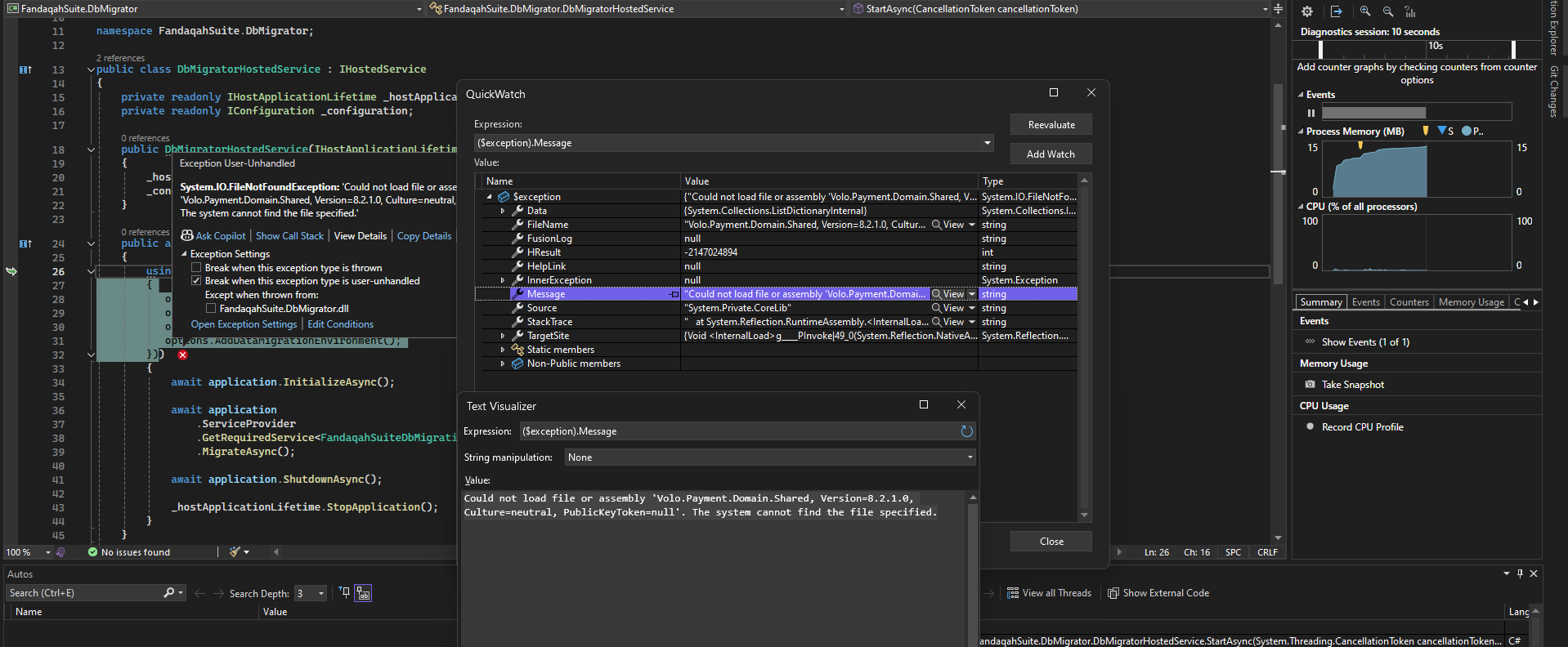Expand the InnerException tree node

click(503, 280)
